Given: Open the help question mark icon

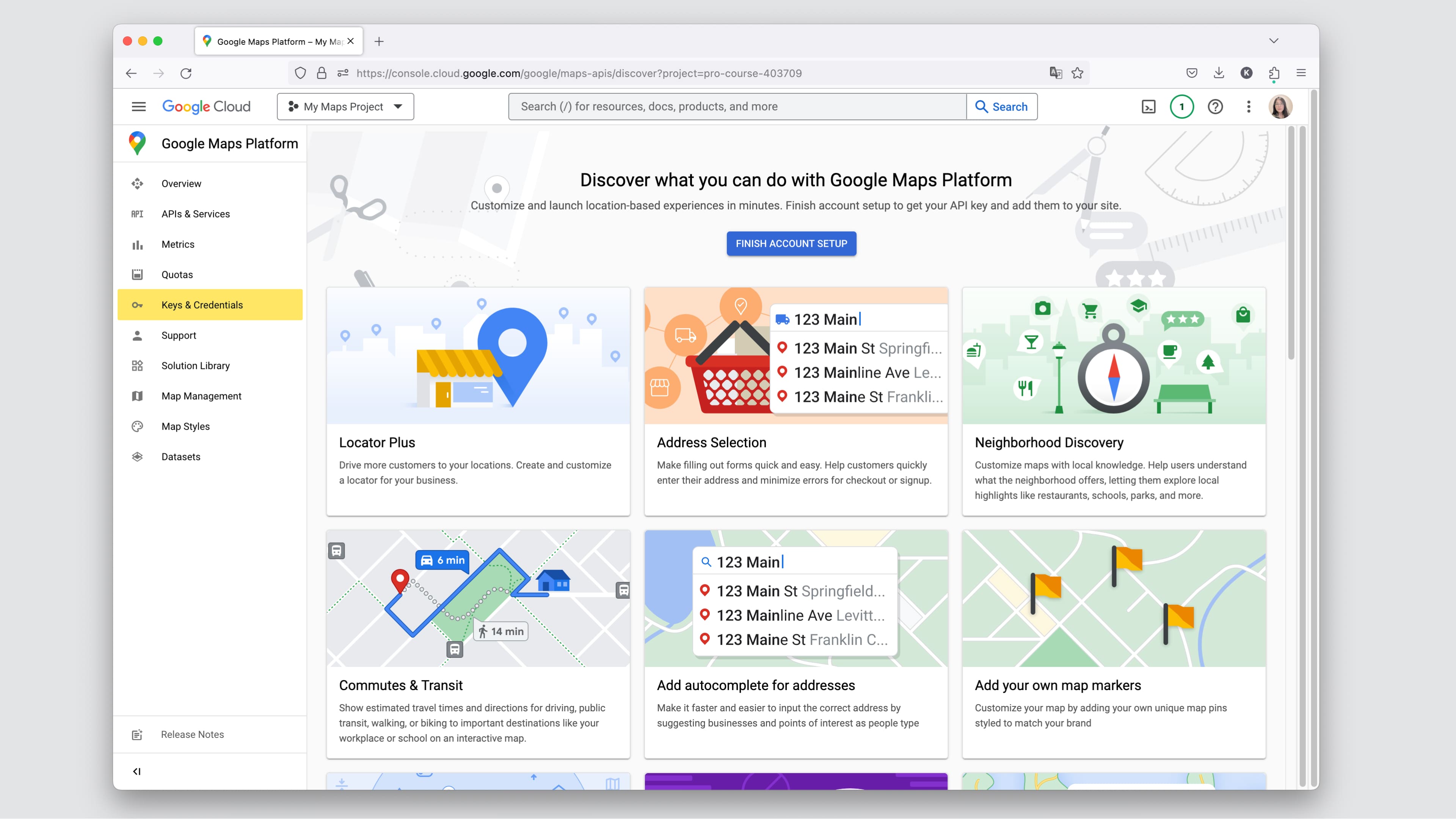Looking at the screenshot, I should 1215,107.
